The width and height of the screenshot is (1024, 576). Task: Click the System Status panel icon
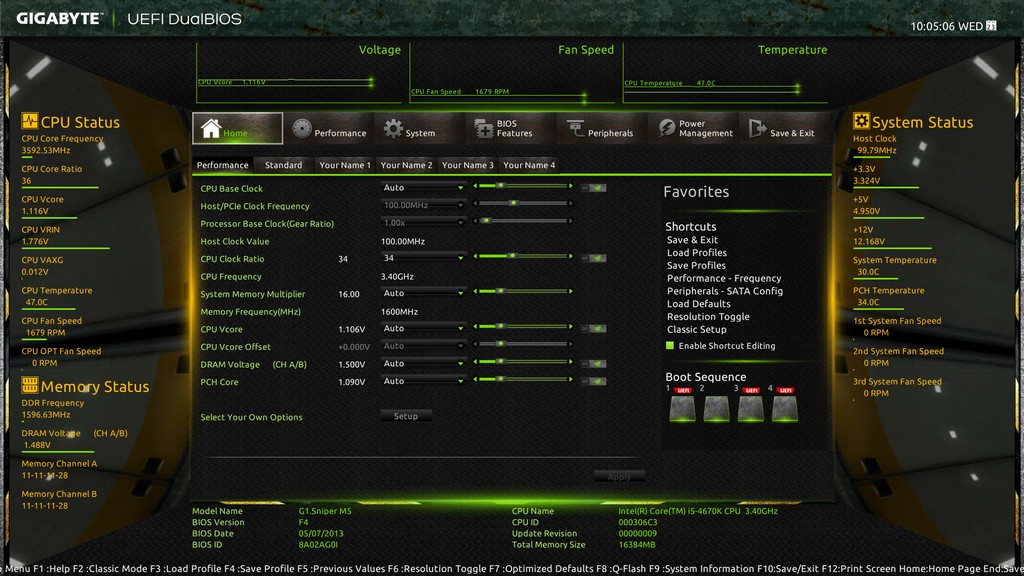point(861,121)
